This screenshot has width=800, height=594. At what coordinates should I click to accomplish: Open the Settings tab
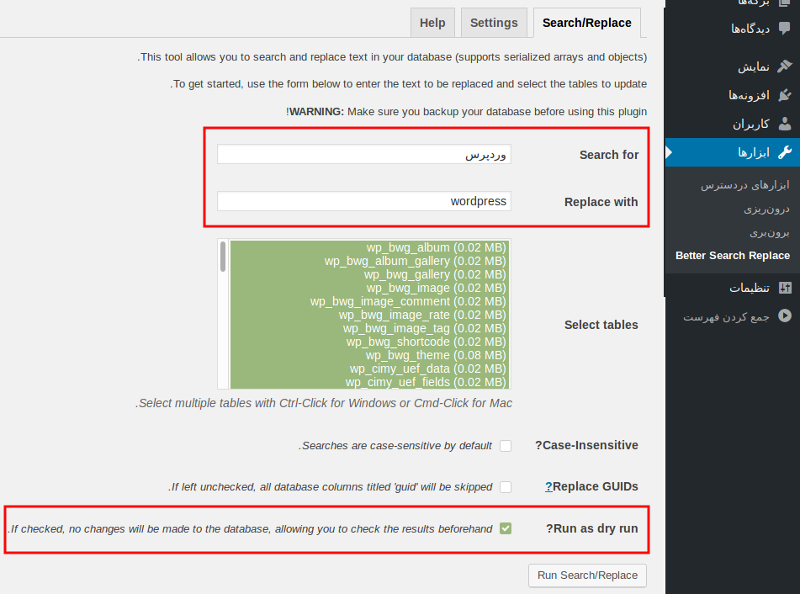pyautogui.click(x=494, y=23)
